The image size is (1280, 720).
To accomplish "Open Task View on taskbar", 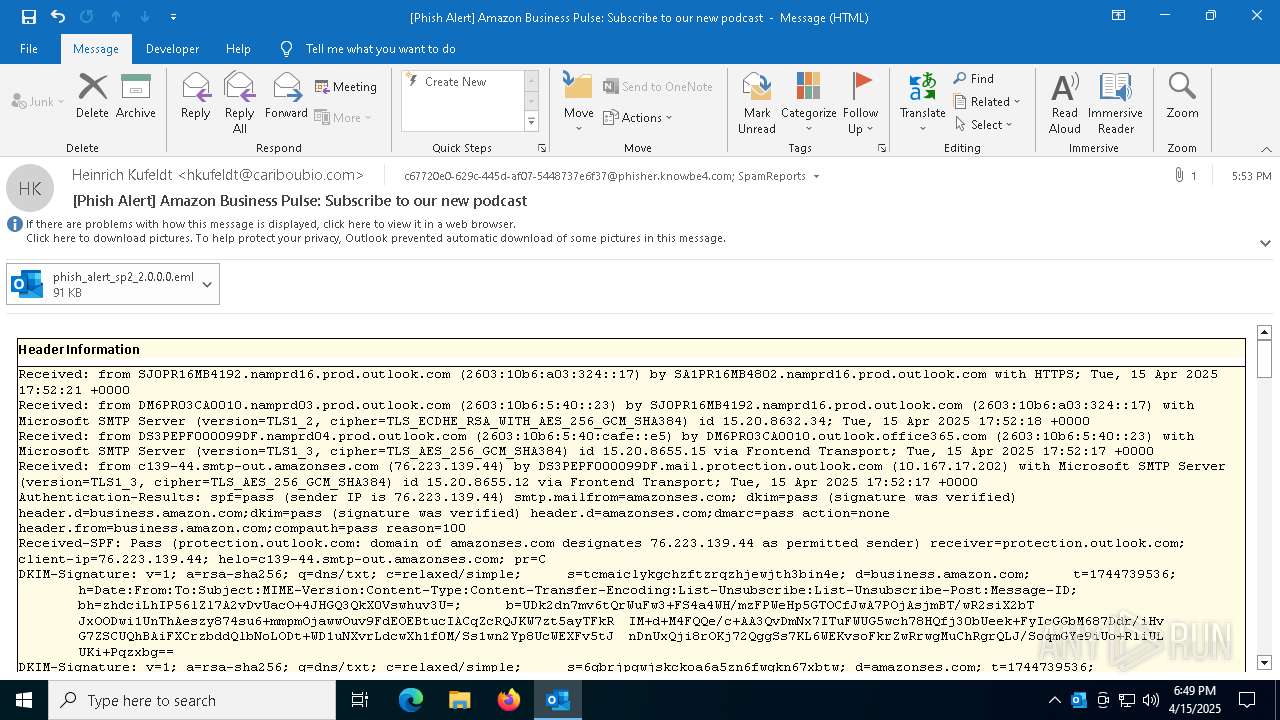I will tap(360, 700).
